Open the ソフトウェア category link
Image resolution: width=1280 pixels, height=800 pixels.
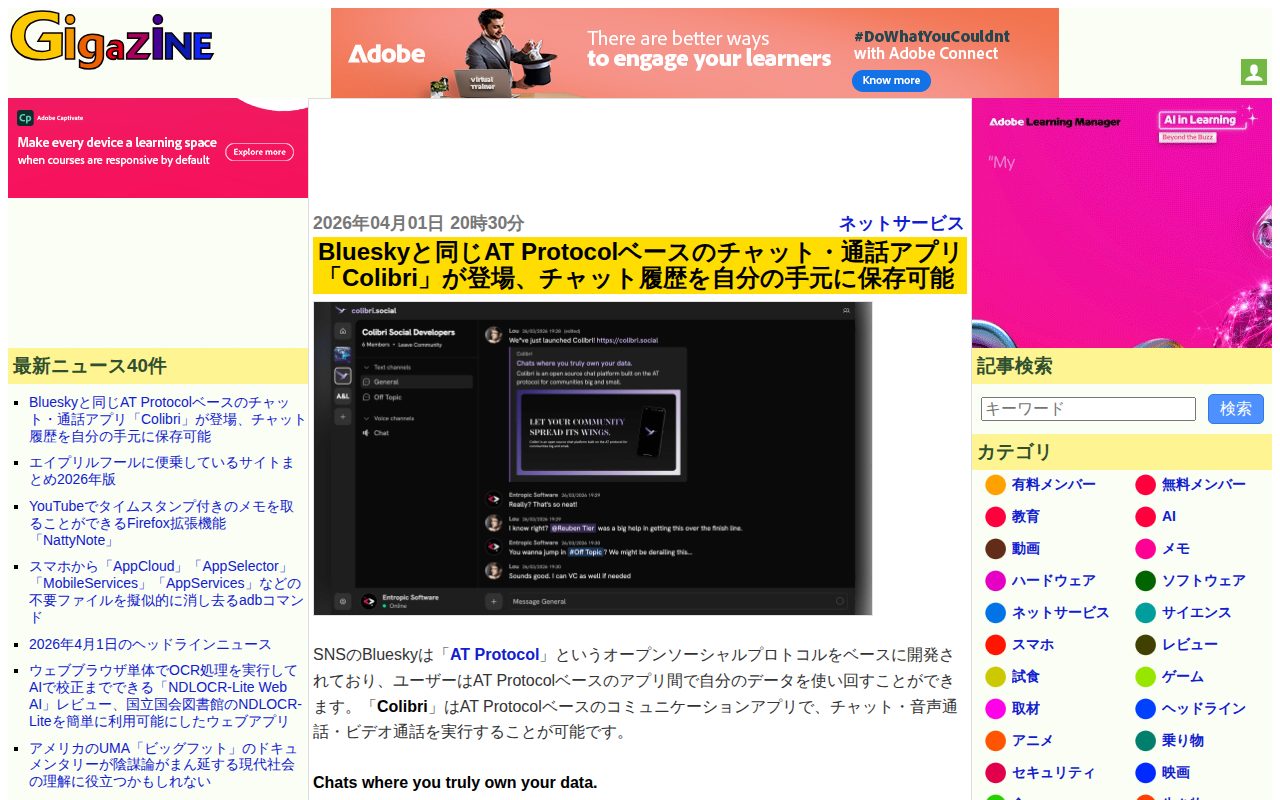pos(1204,581)
